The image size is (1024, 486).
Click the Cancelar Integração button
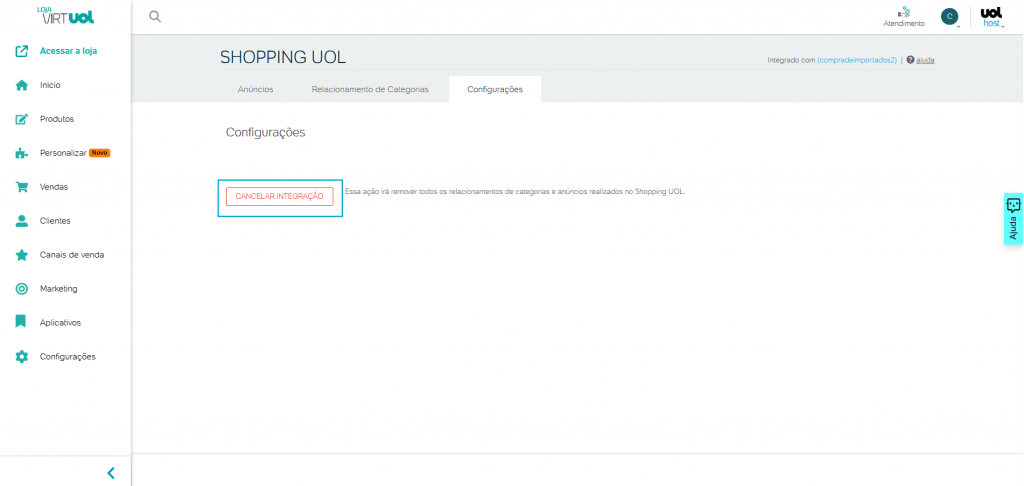280,197
